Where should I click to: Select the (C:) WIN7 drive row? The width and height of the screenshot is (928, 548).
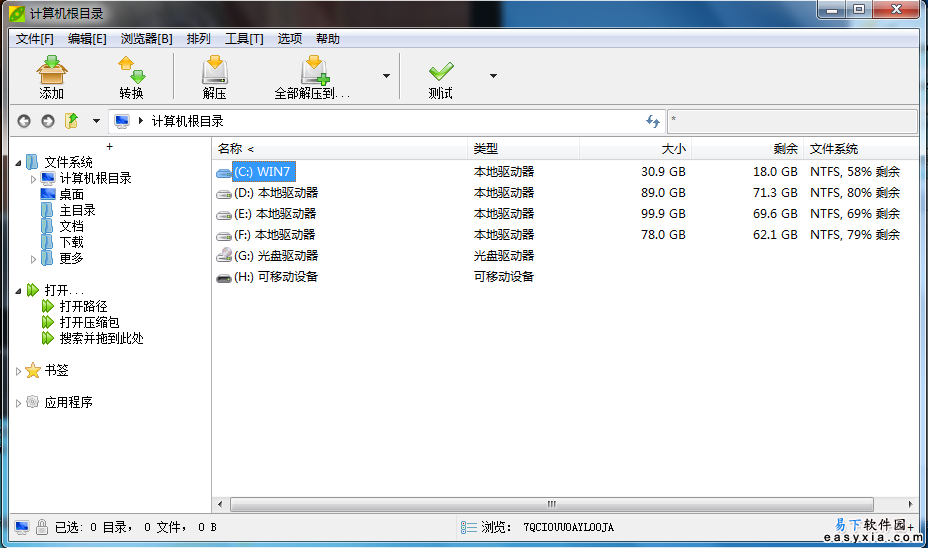coord(565,172)
